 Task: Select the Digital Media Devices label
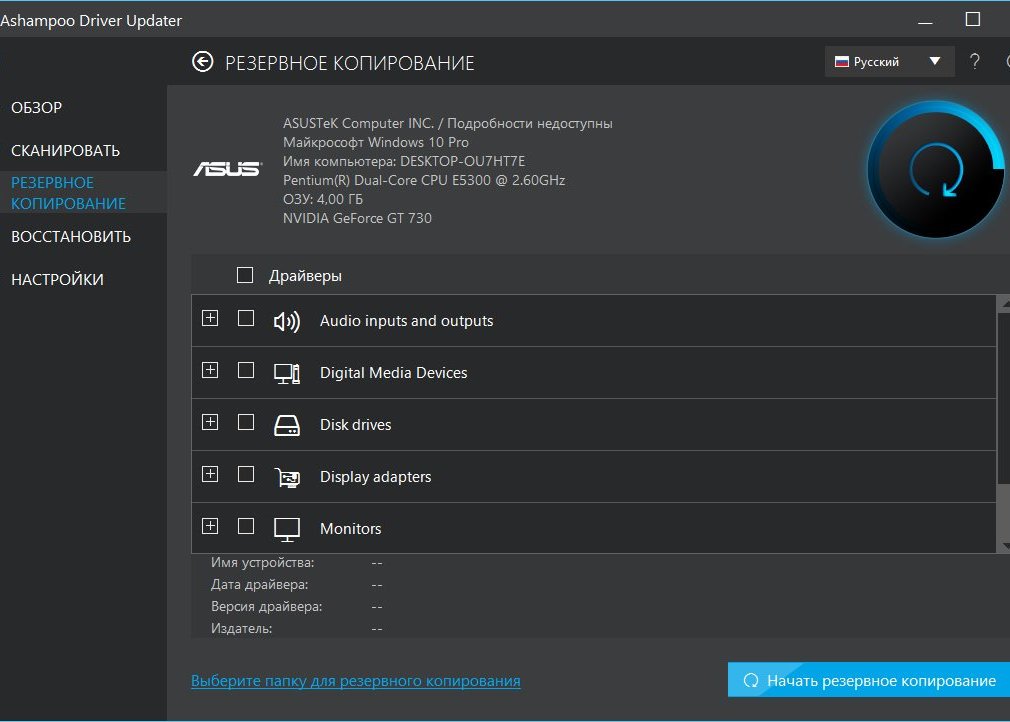pos(394,373)
